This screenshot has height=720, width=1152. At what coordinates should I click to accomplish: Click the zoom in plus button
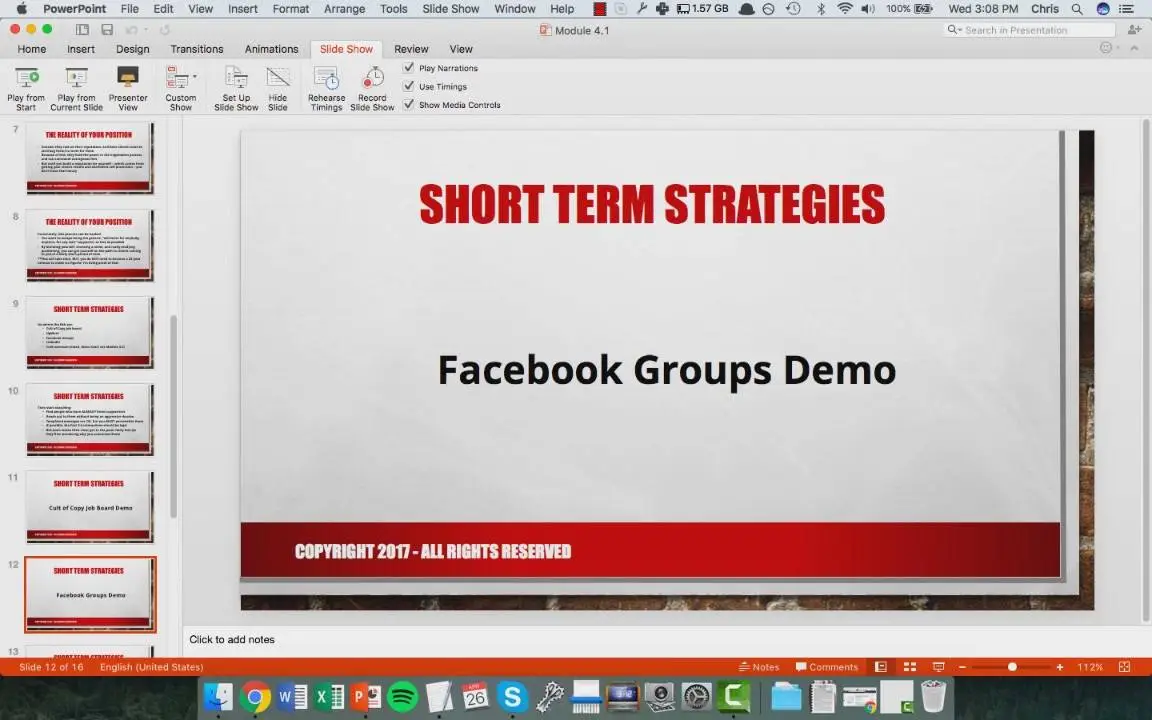tap(1059, 667)
